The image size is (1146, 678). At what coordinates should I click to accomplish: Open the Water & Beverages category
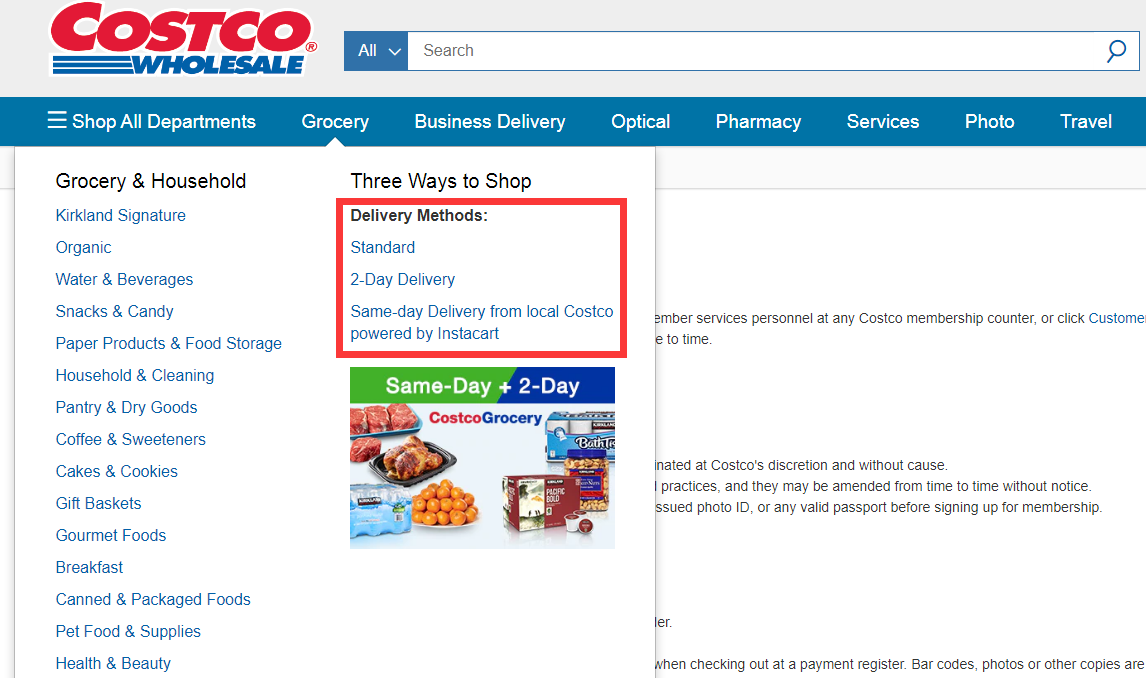(124, 279)
